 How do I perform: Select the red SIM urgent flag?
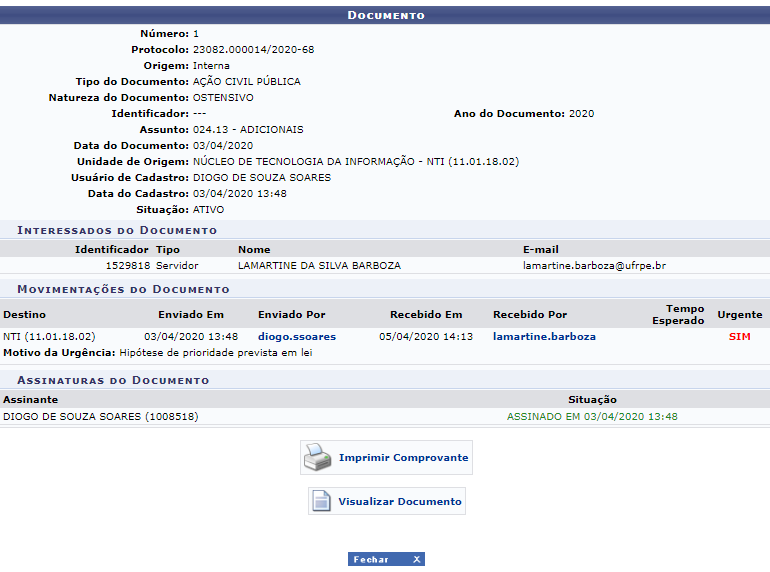coord(740,337)
